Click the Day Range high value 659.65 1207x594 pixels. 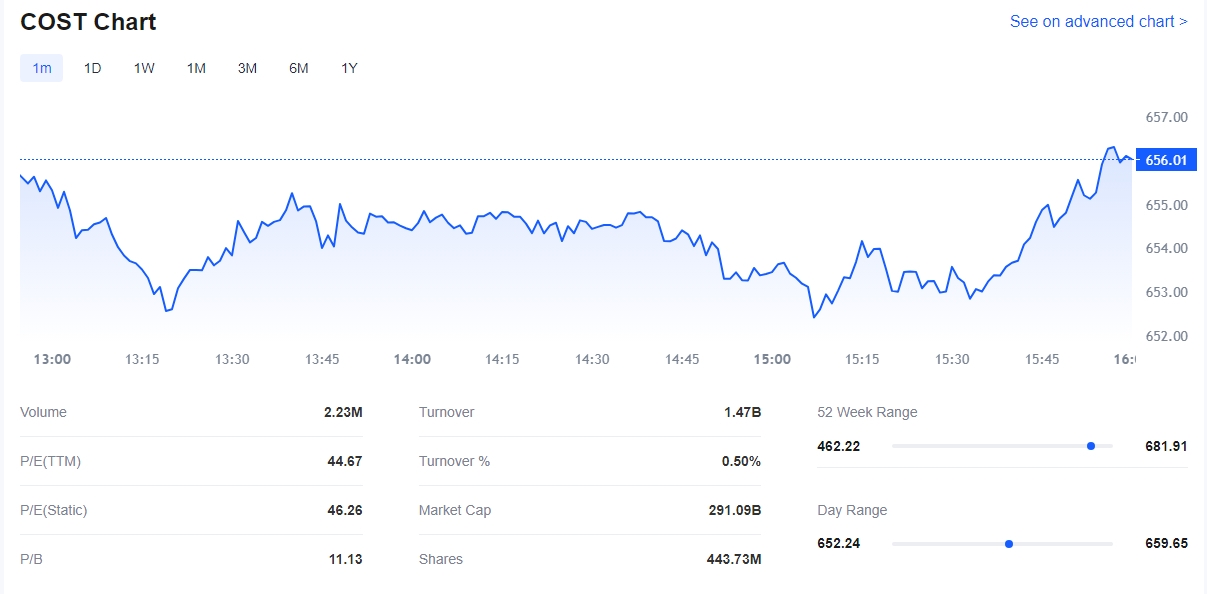1166,544
